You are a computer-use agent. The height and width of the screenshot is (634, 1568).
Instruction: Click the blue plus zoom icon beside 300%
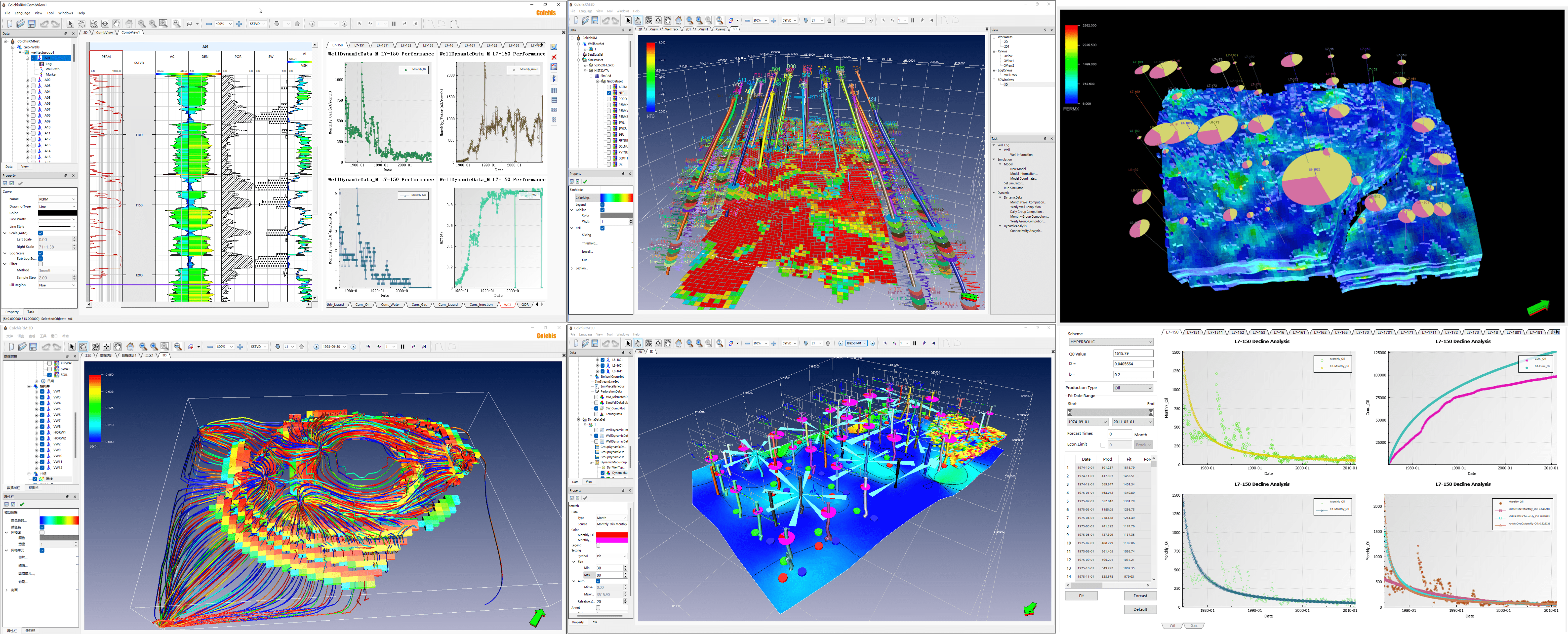(x=241, y=346)
